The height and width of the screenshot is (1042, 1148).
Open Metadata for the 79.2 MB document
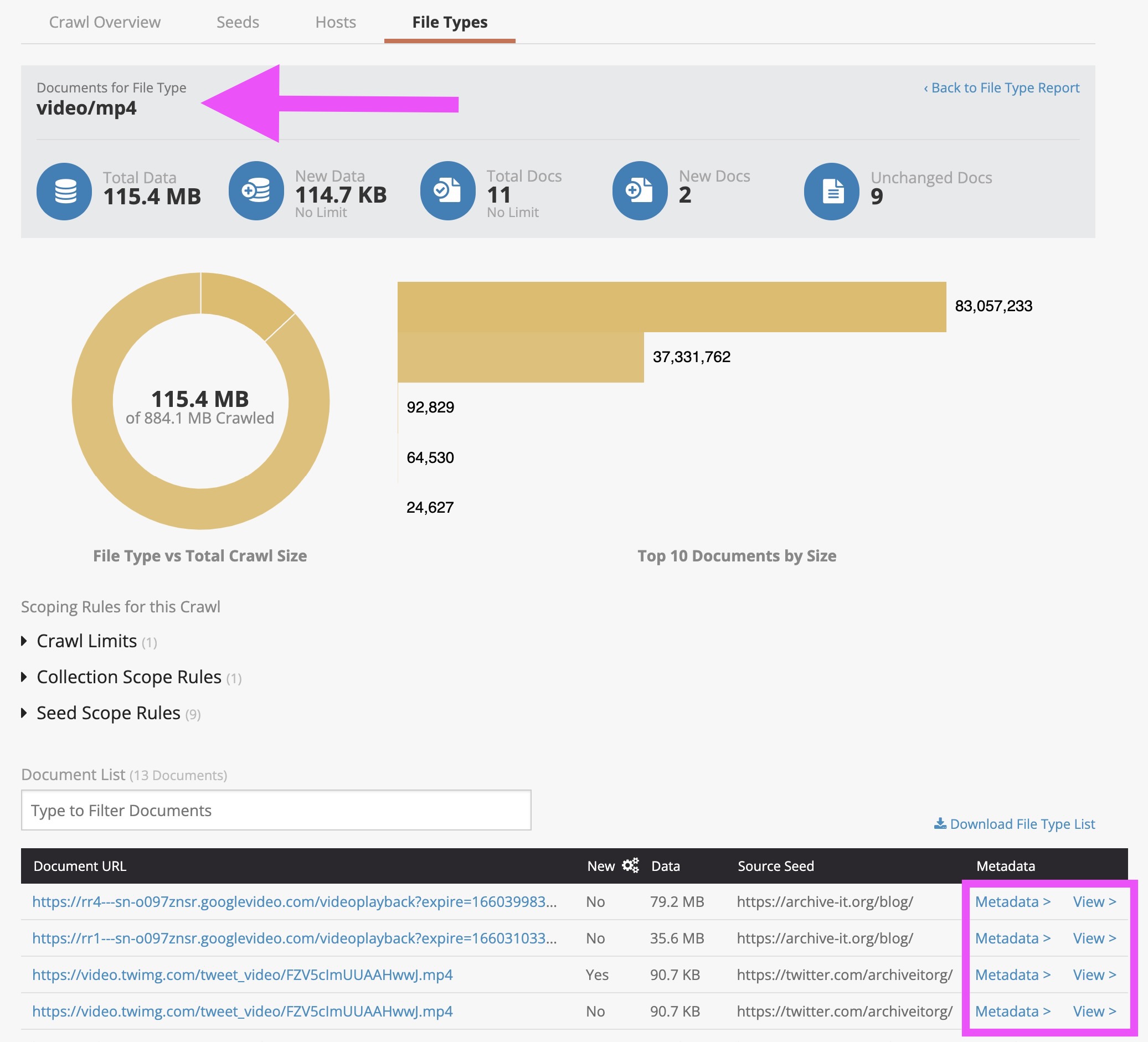click(x=1012, y=902)
